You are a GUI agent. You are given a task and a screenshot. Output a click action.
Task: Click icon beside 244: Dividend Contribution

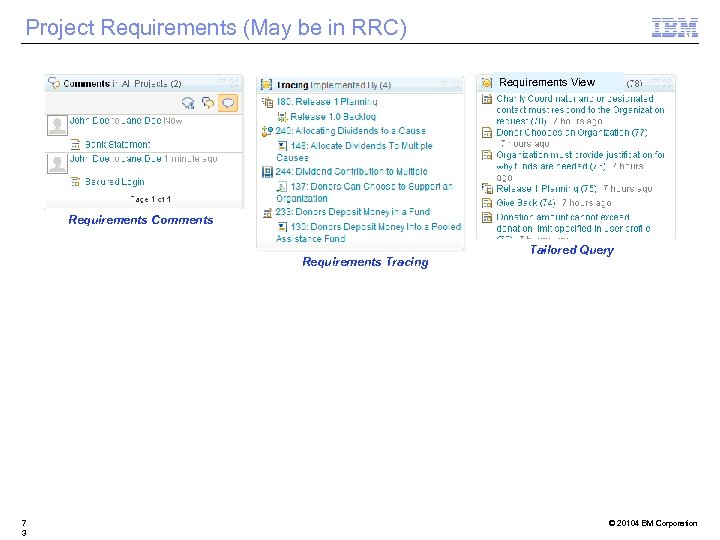[x=267, y=172]
